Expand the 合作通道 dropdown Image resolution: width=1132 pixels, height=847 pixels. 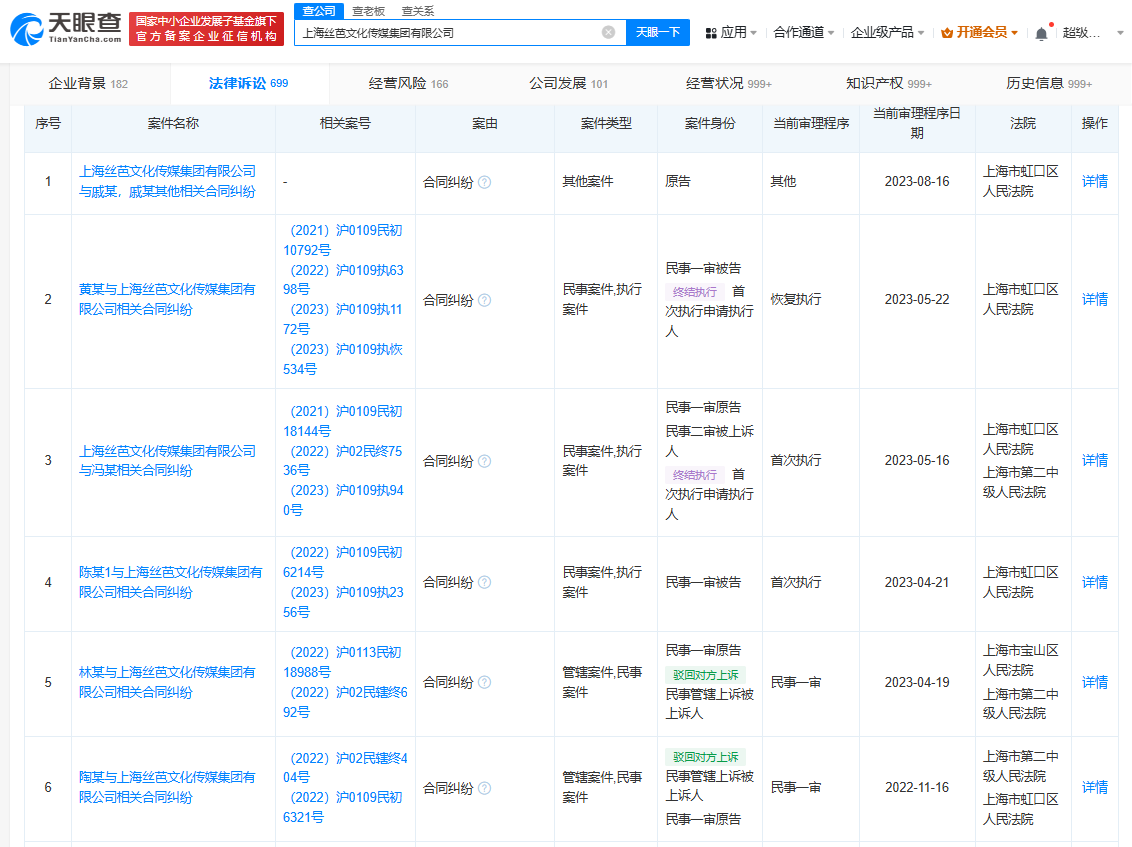(x=803, y=32)
